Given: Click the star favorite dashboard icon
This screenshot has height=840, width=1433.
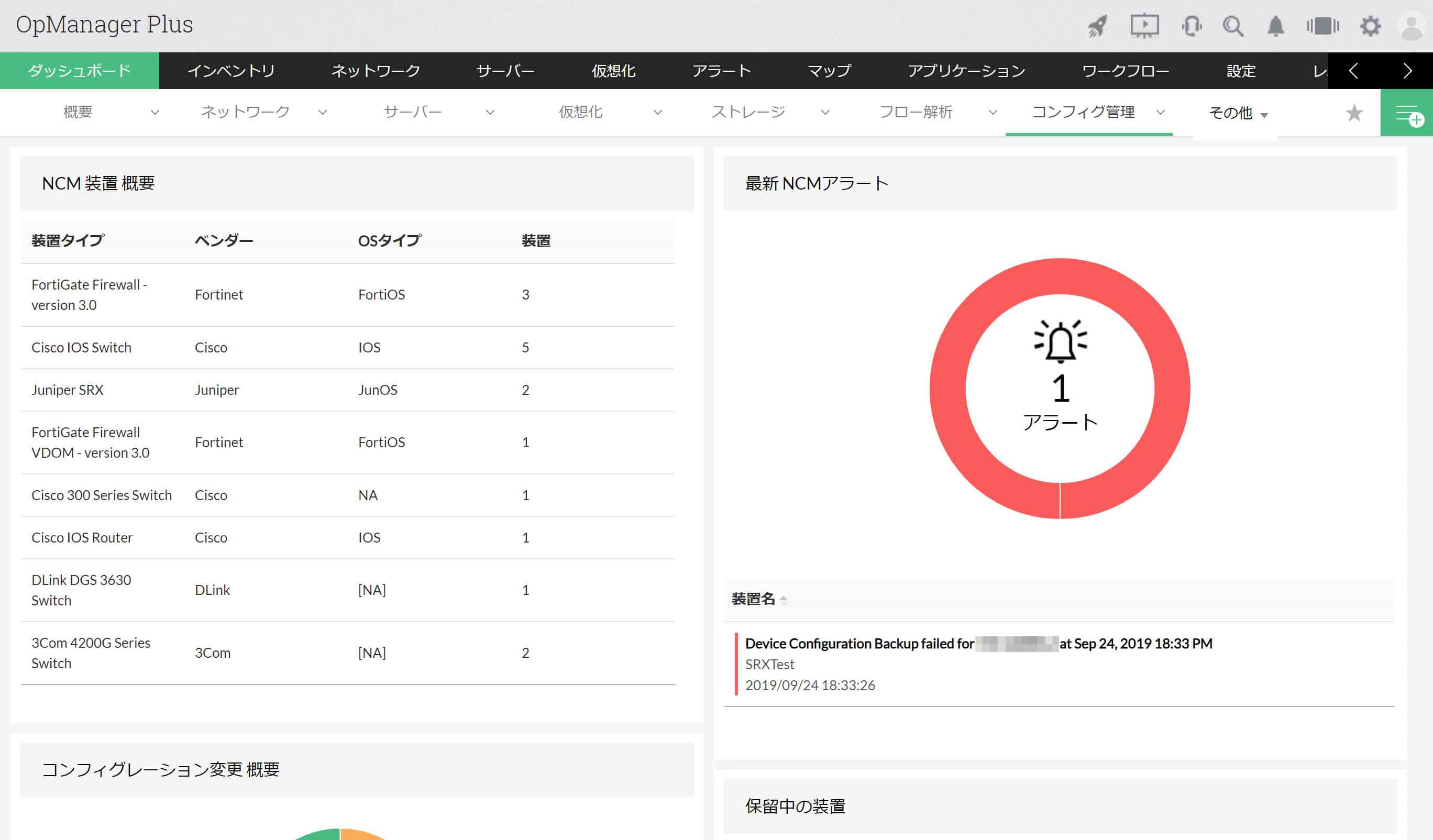Looking at the screenshot, I should (x=1354, y=113).
